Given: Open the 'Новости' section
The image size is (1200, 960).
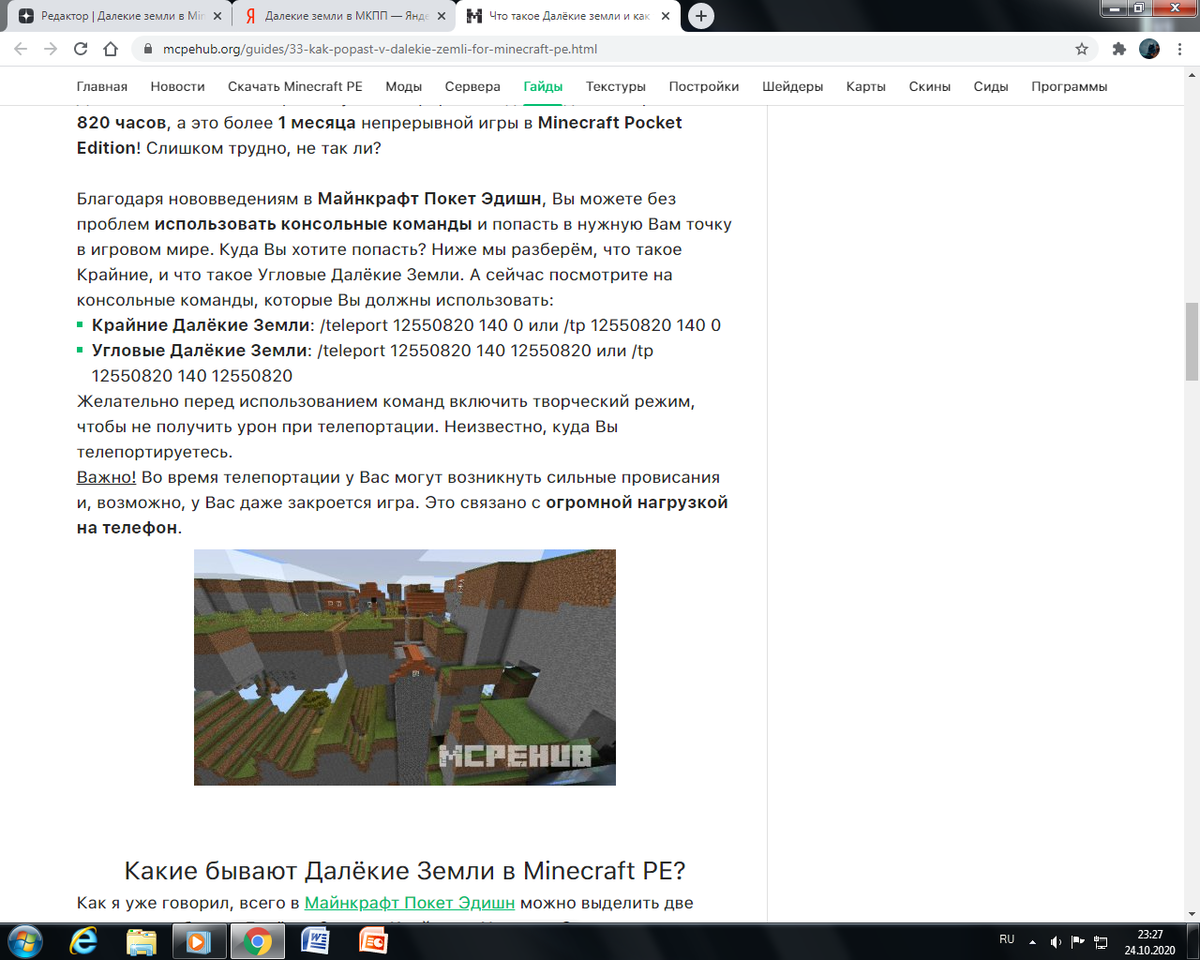Looking at the screenshot, I should point(178,87).
